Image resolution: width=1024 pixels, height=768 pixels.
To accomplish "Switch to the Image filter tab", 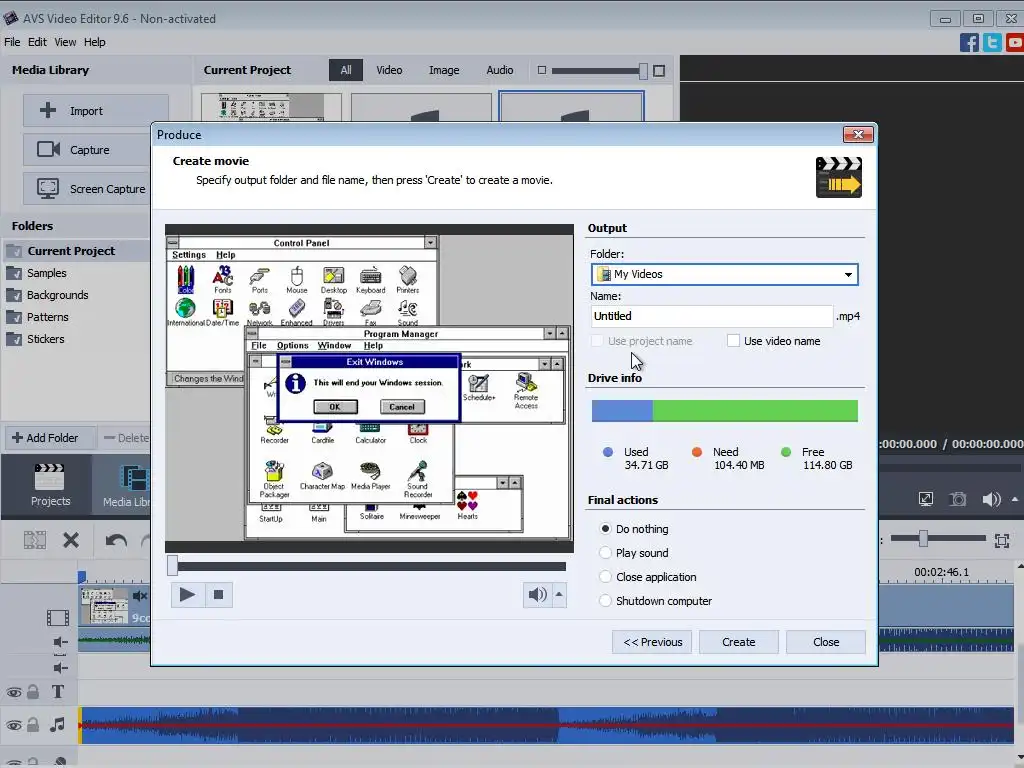I will pos(444,71).
